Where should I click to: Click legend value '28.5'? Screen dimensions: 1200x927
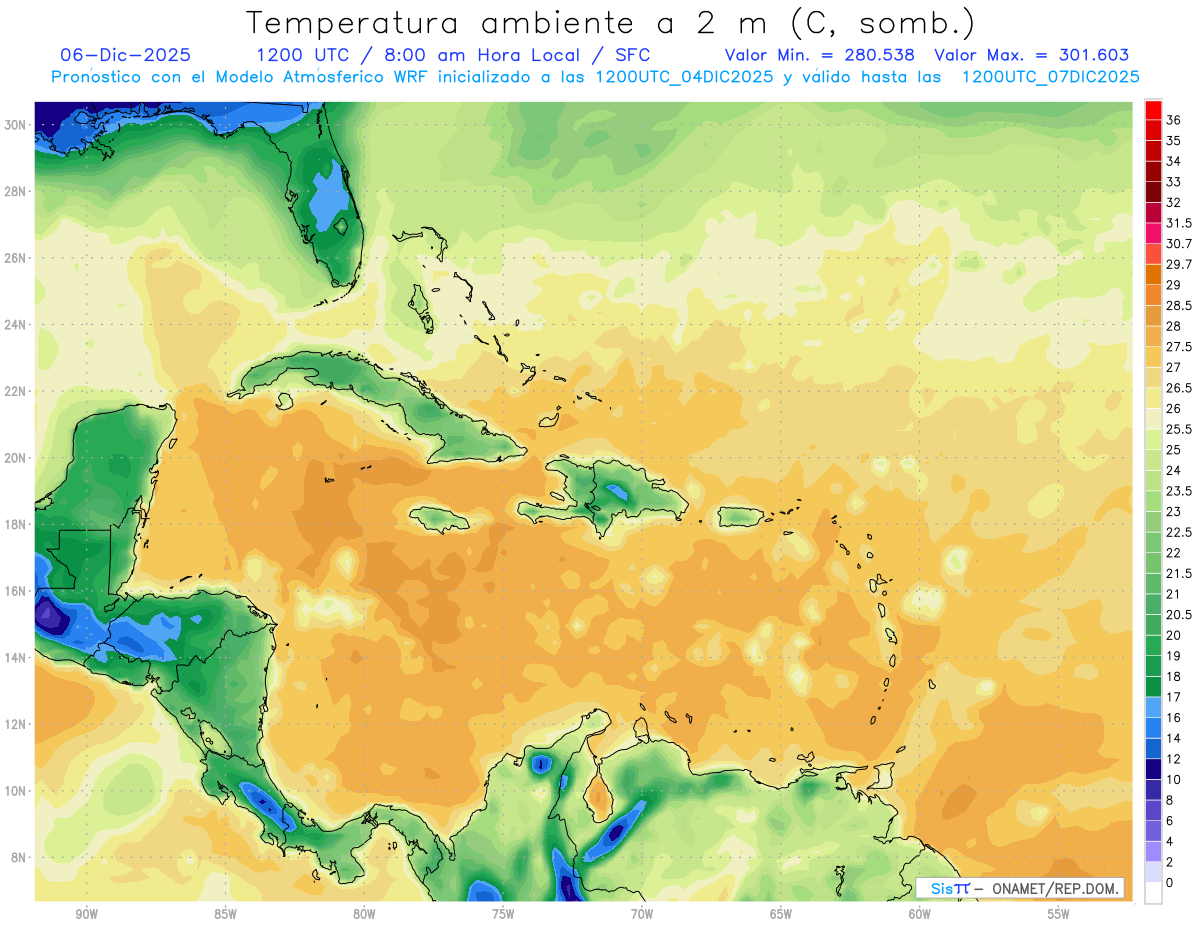[x=1179, y=305]
